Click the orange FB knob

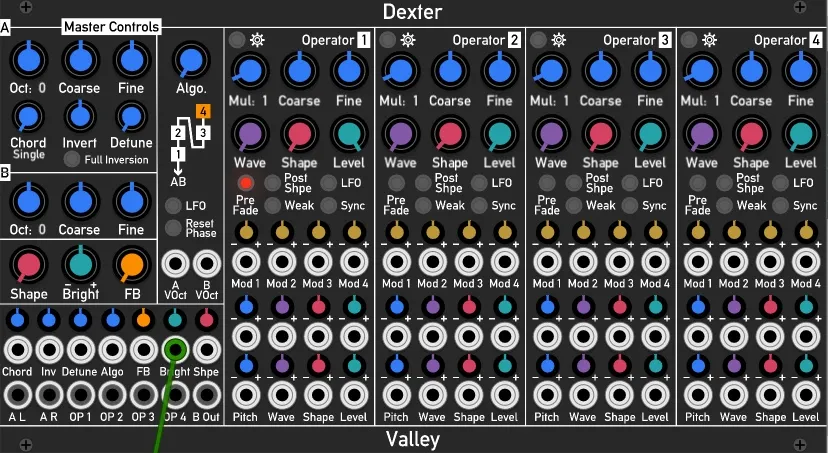[x=131, y=265]
